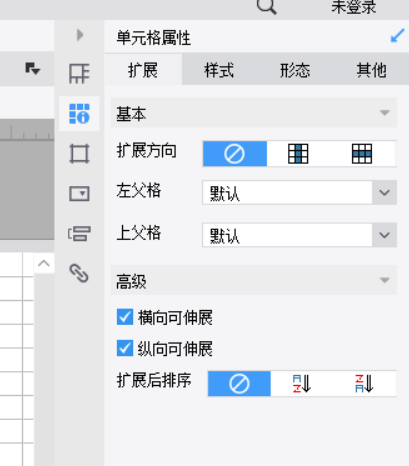This screenshot has height=466, width=409.
Task: Set 扩展方向 to vertical expansion
Action: click(298, 154)
